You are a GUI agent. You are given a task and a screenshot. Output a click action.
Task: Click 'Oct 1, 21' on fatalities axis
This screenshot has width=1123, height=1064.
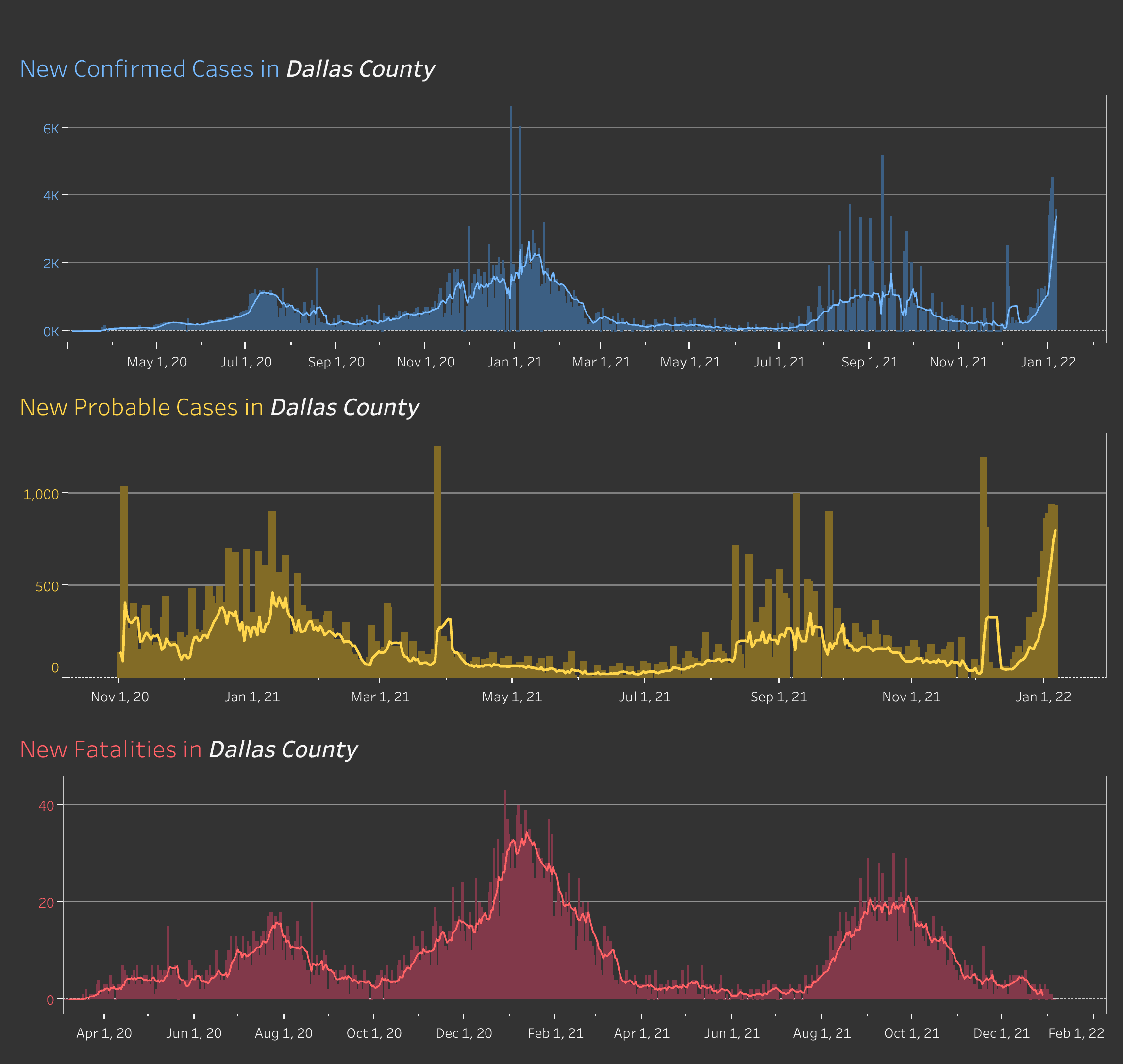tap(911, 1033)
